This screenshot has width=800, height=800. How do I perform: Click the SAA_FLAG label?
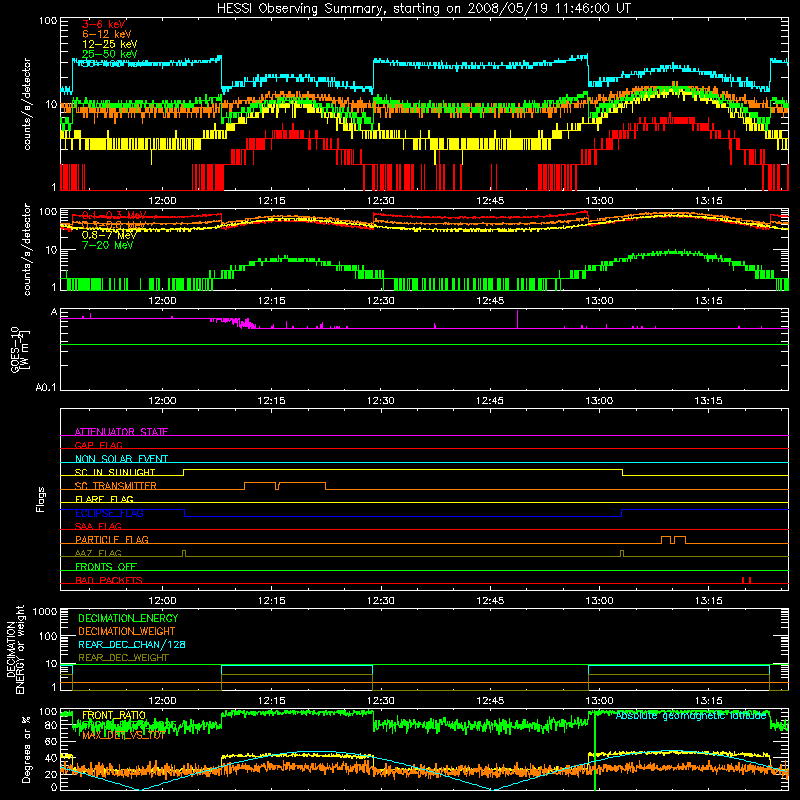98,526
